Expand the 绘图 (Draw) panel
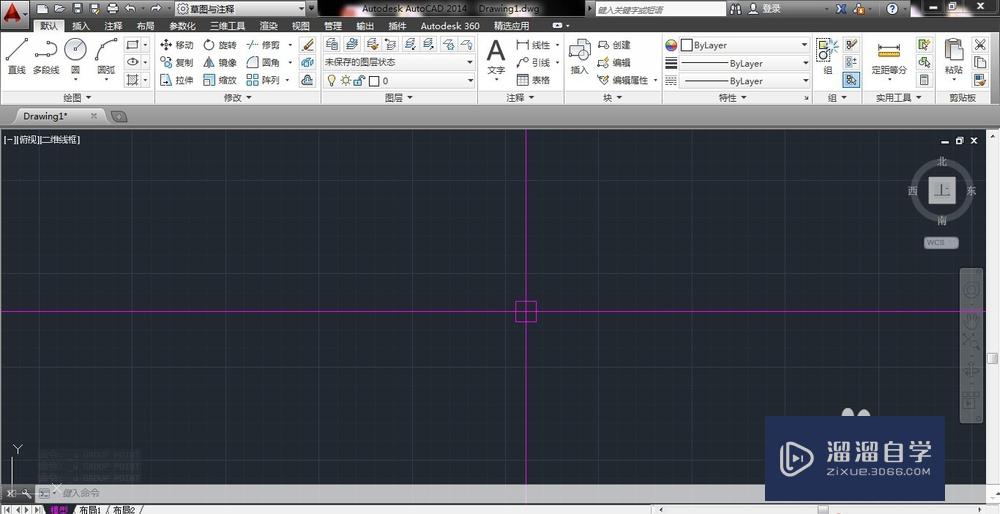1000x514 pixels. coord(77,98)
